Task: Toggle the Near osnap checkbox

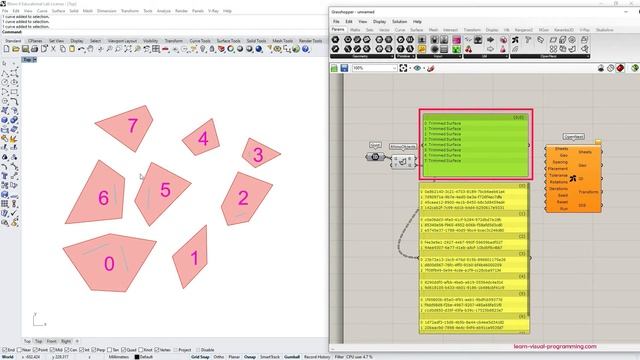Action: pos(20,350)
